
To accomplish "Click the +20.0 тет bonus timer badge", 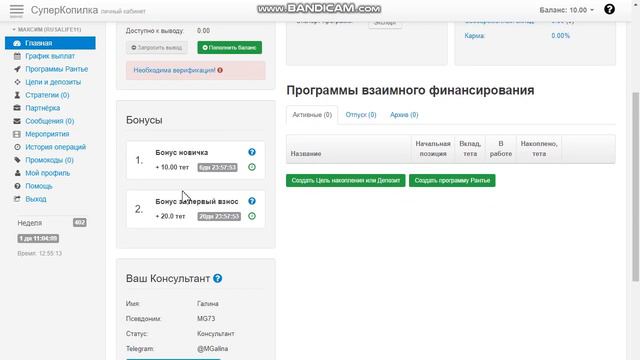I will 219,216.
